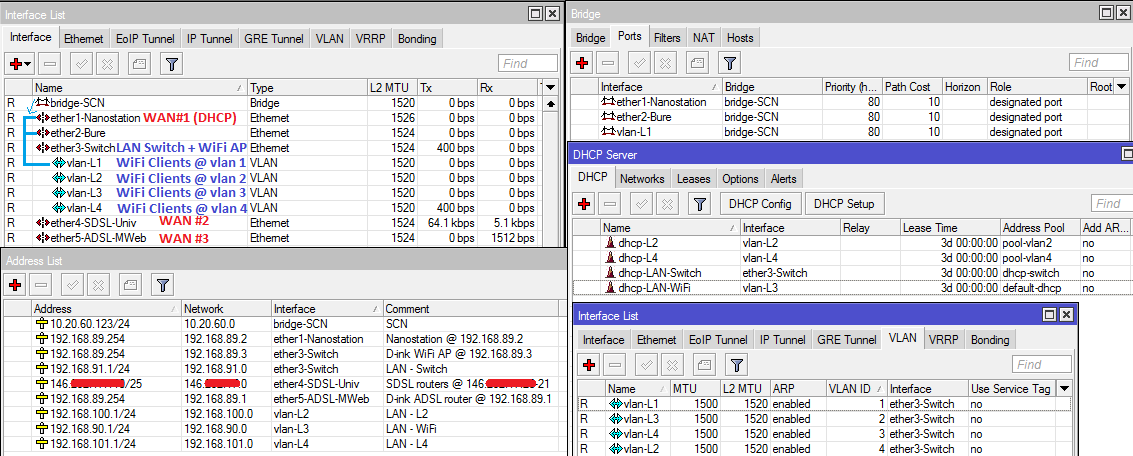Click the Lease Time column header
This screenshot has height=456, width=1133.
(950, 228)
